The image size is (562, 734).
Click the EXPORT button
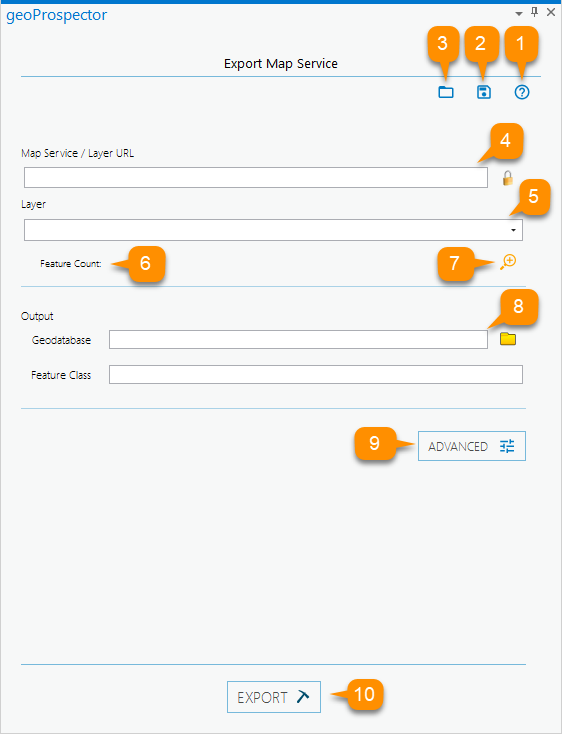click(274, 697)
